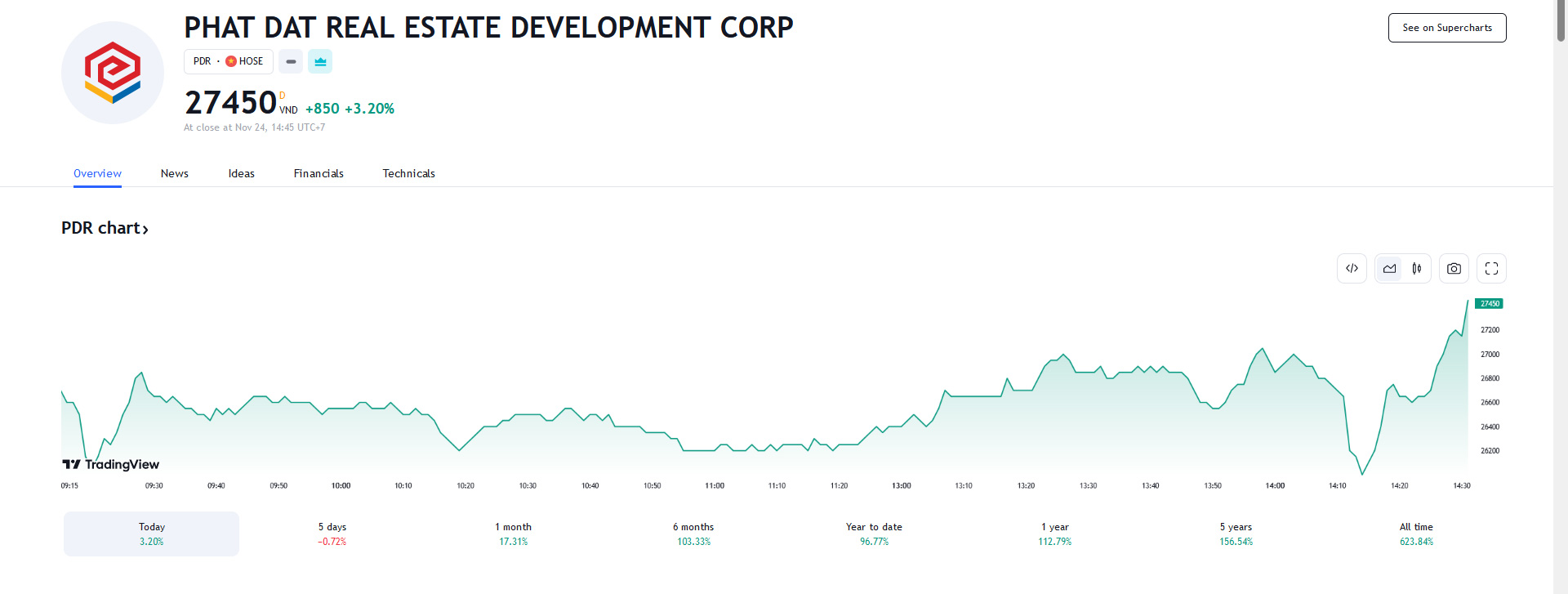Click the teal crown badge icon

[x=320, y=61]
